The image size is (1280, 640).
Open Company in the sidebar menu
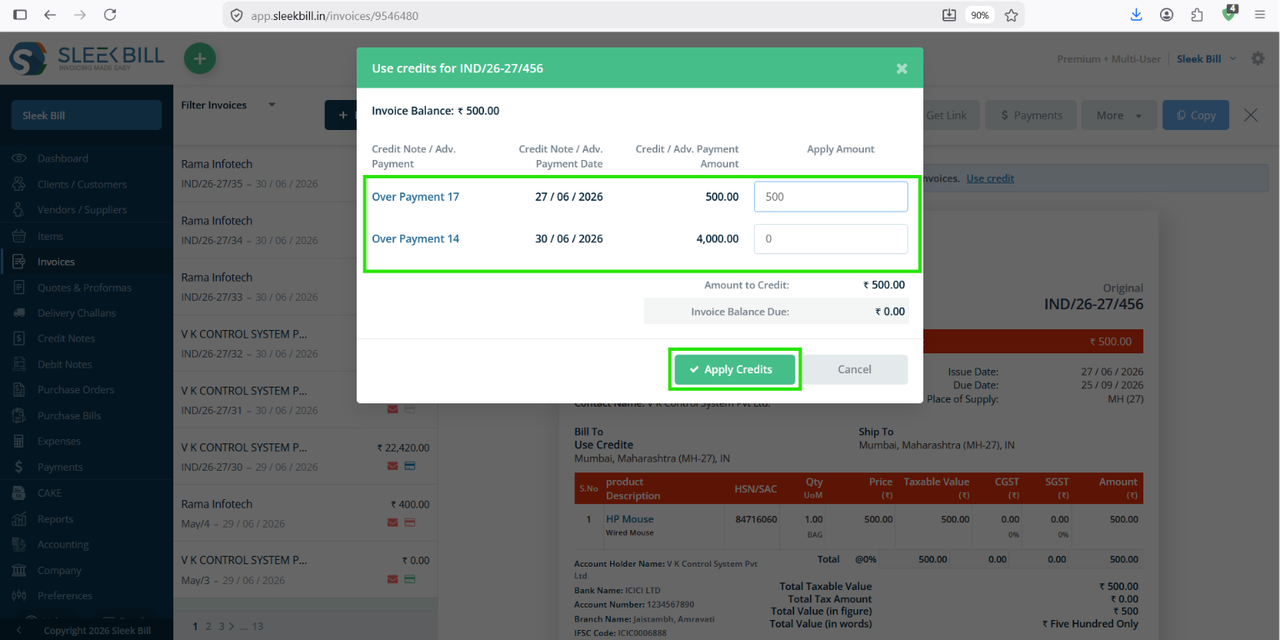coord(59,570)
